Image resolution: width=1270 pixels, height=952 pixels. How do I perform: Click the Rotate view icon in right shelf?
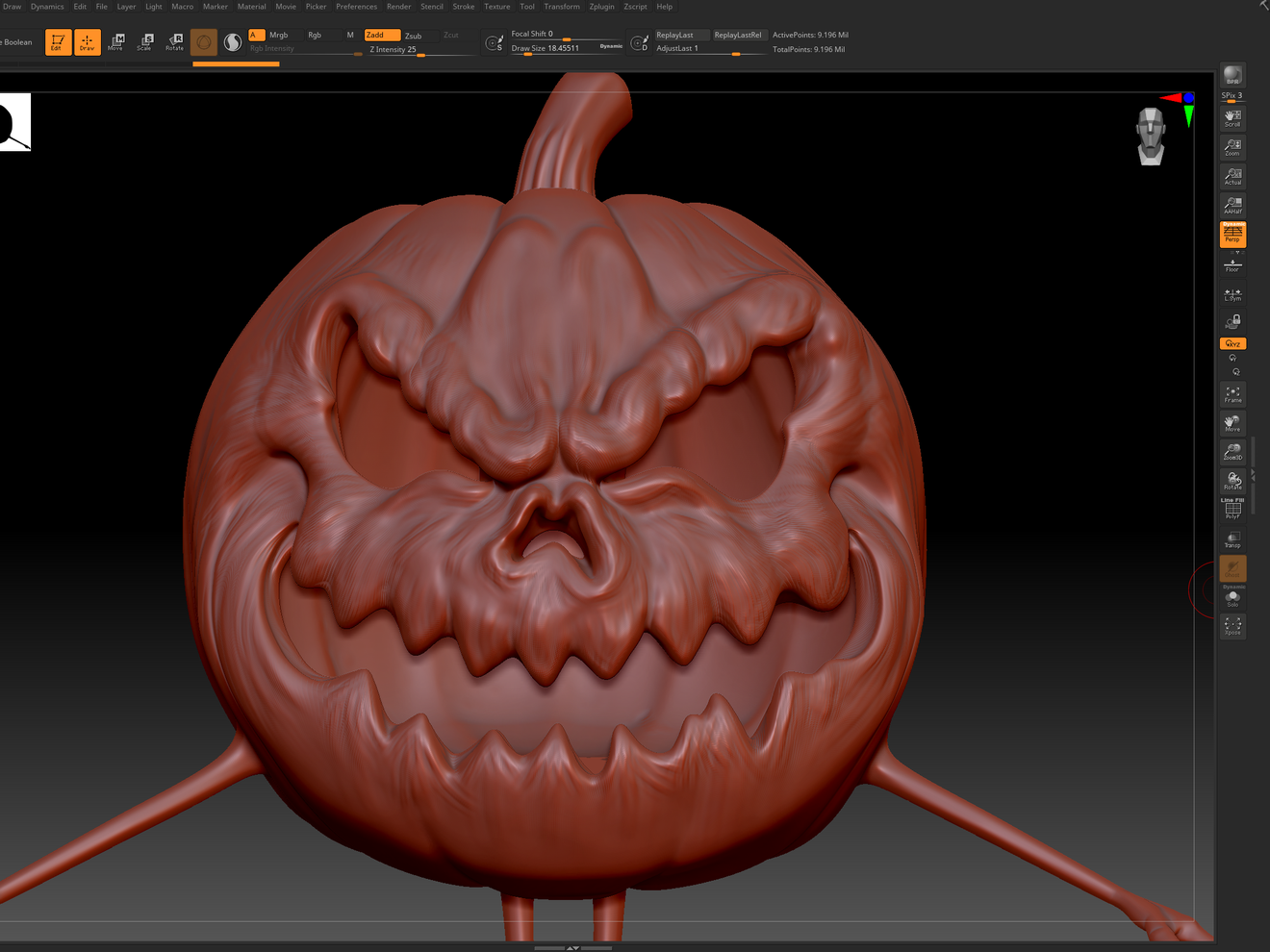pos(1232,481)
